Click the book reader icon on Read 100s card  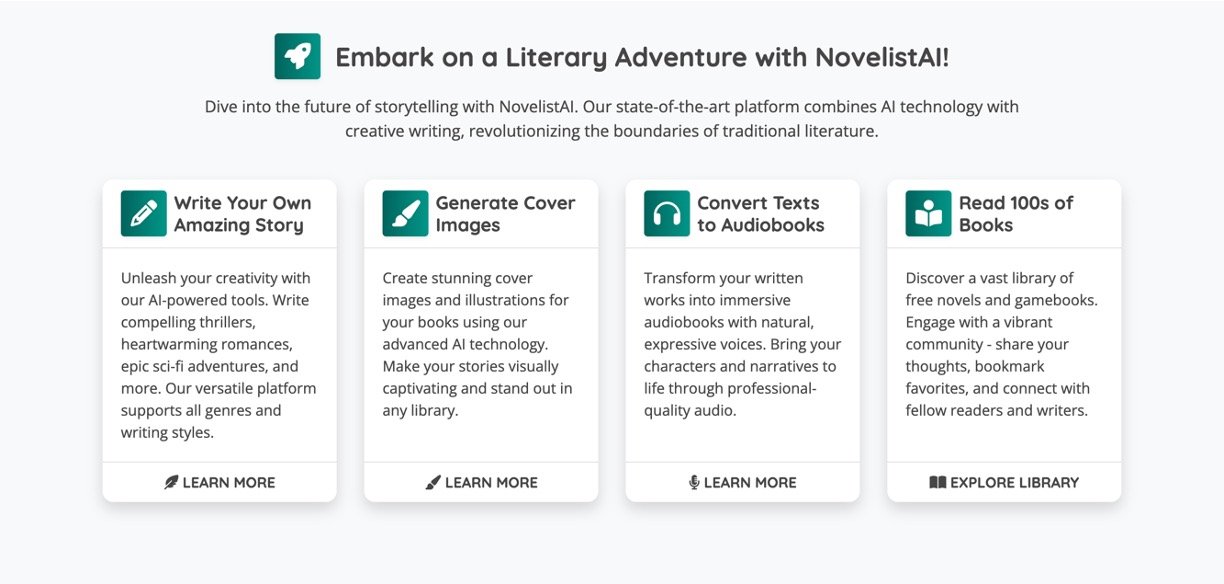pos(928,213)
